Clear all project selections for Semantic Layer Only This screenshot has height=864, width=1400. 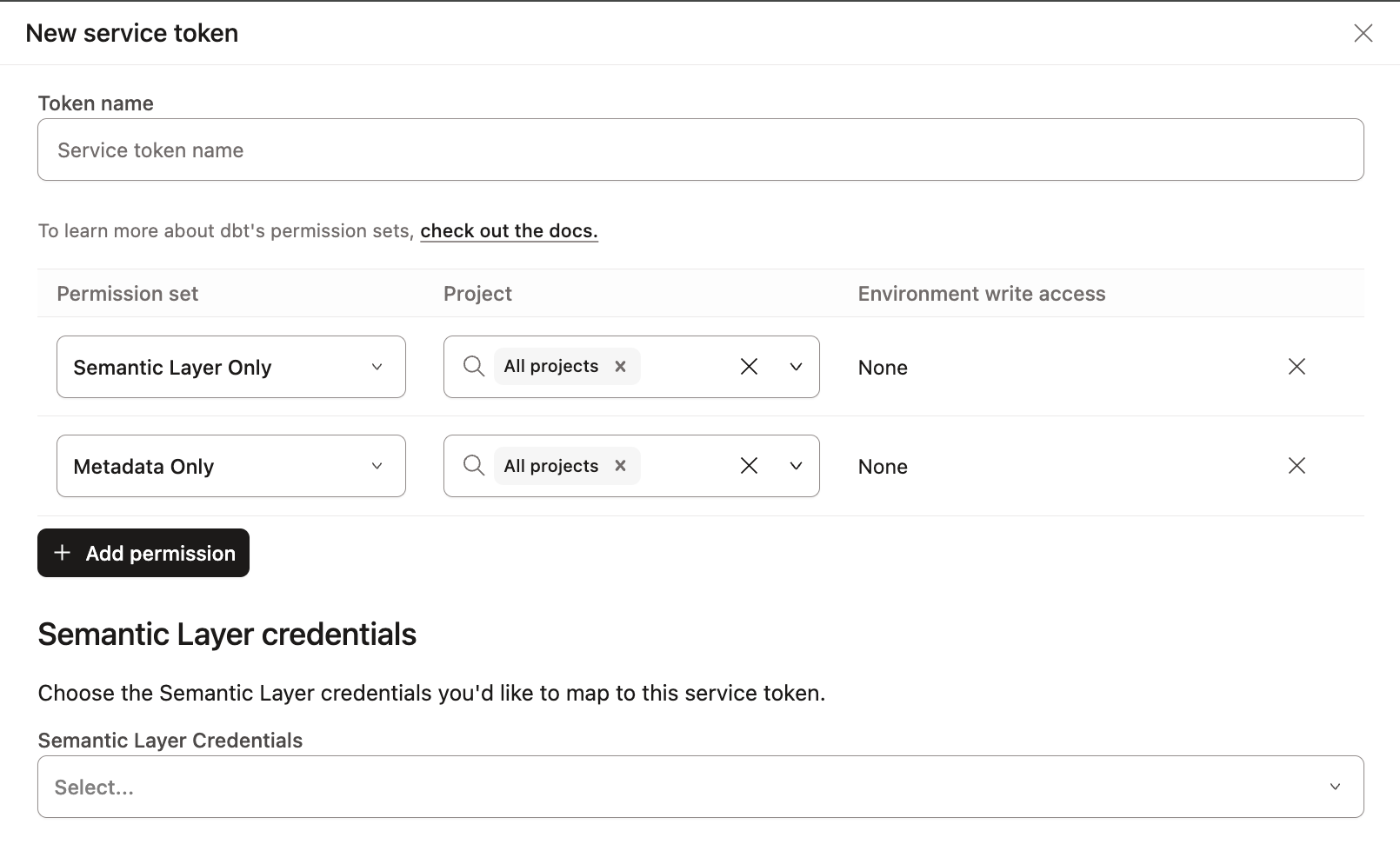click(x=749, y=366)
